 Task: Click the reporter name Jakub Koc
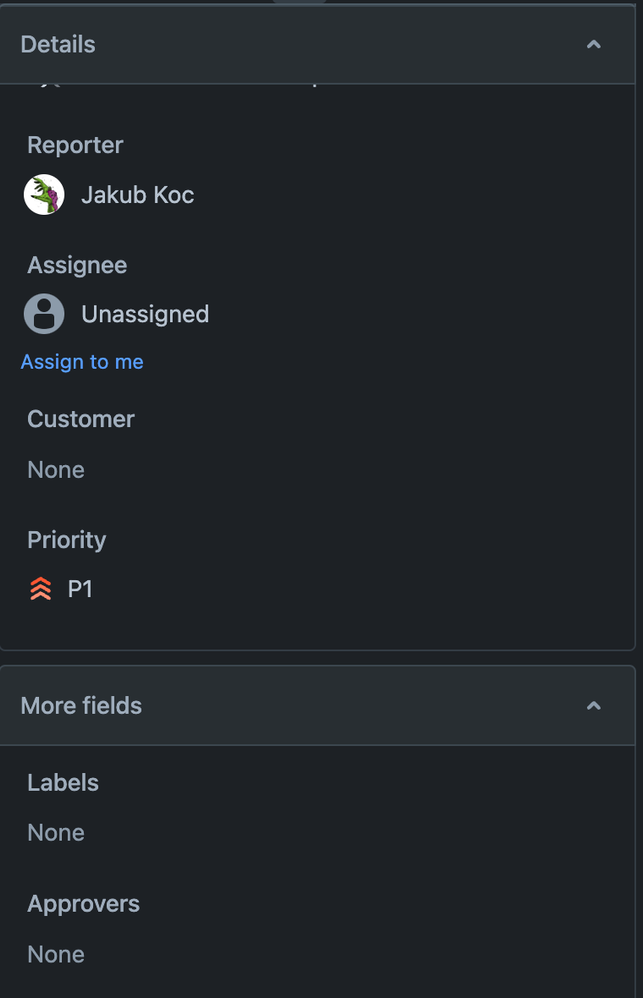(x=137, y=194)
